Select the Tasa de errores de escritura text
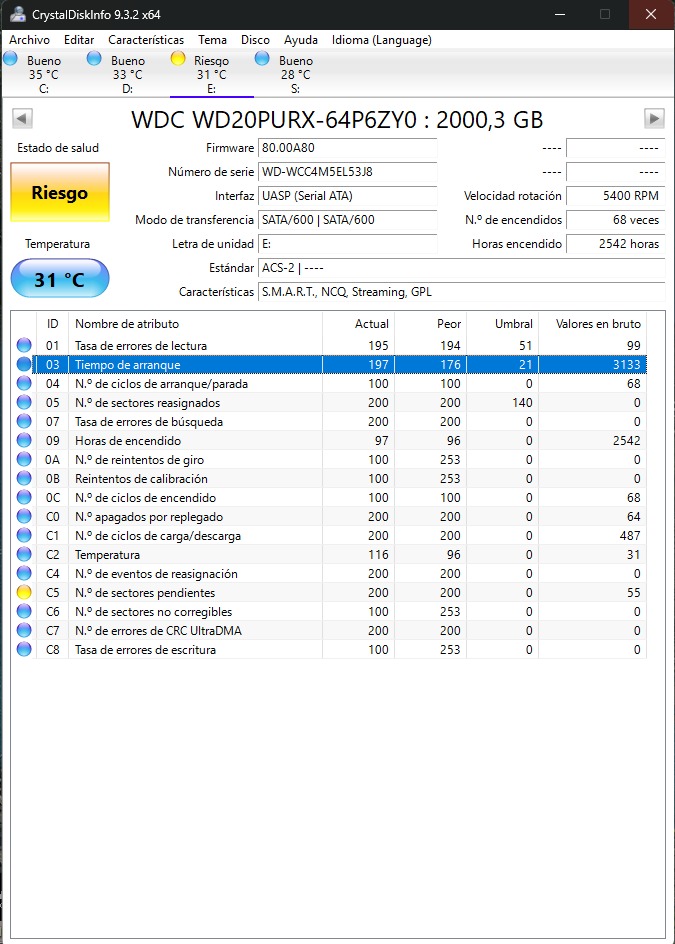Viewport: 675px width, 944px height. coord(145,650)
